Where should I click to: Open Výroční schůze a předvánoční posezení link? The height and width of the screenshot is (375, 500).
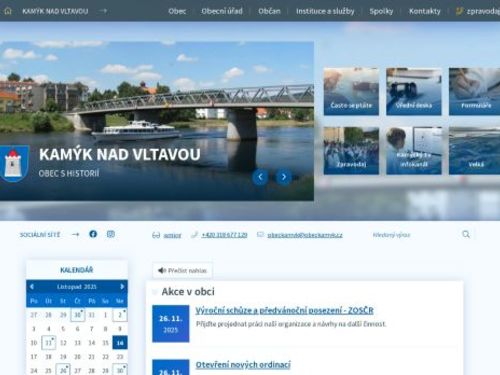click(x=284, y=310)
